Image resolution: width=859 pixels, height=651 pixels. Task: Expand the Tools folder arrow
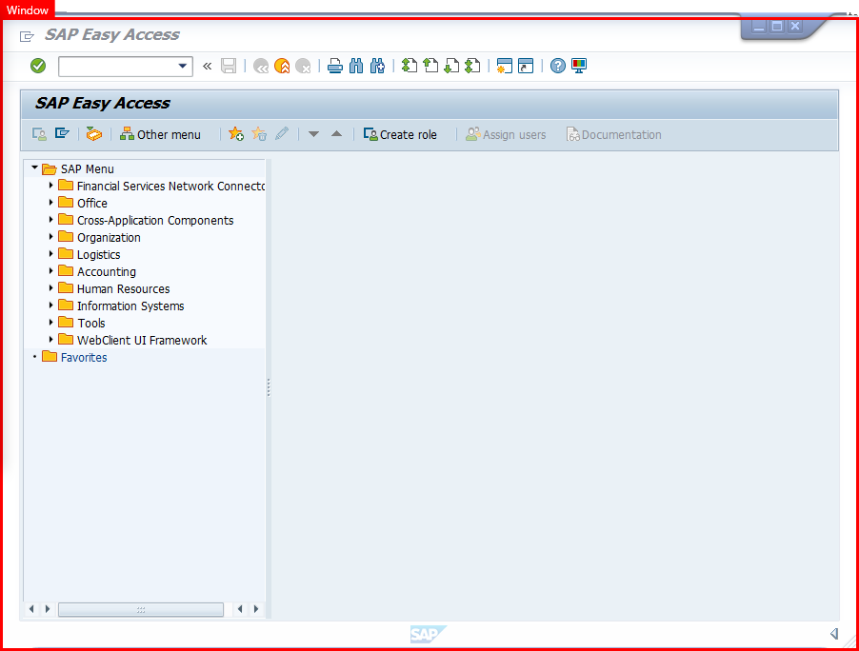pos(51,322)
